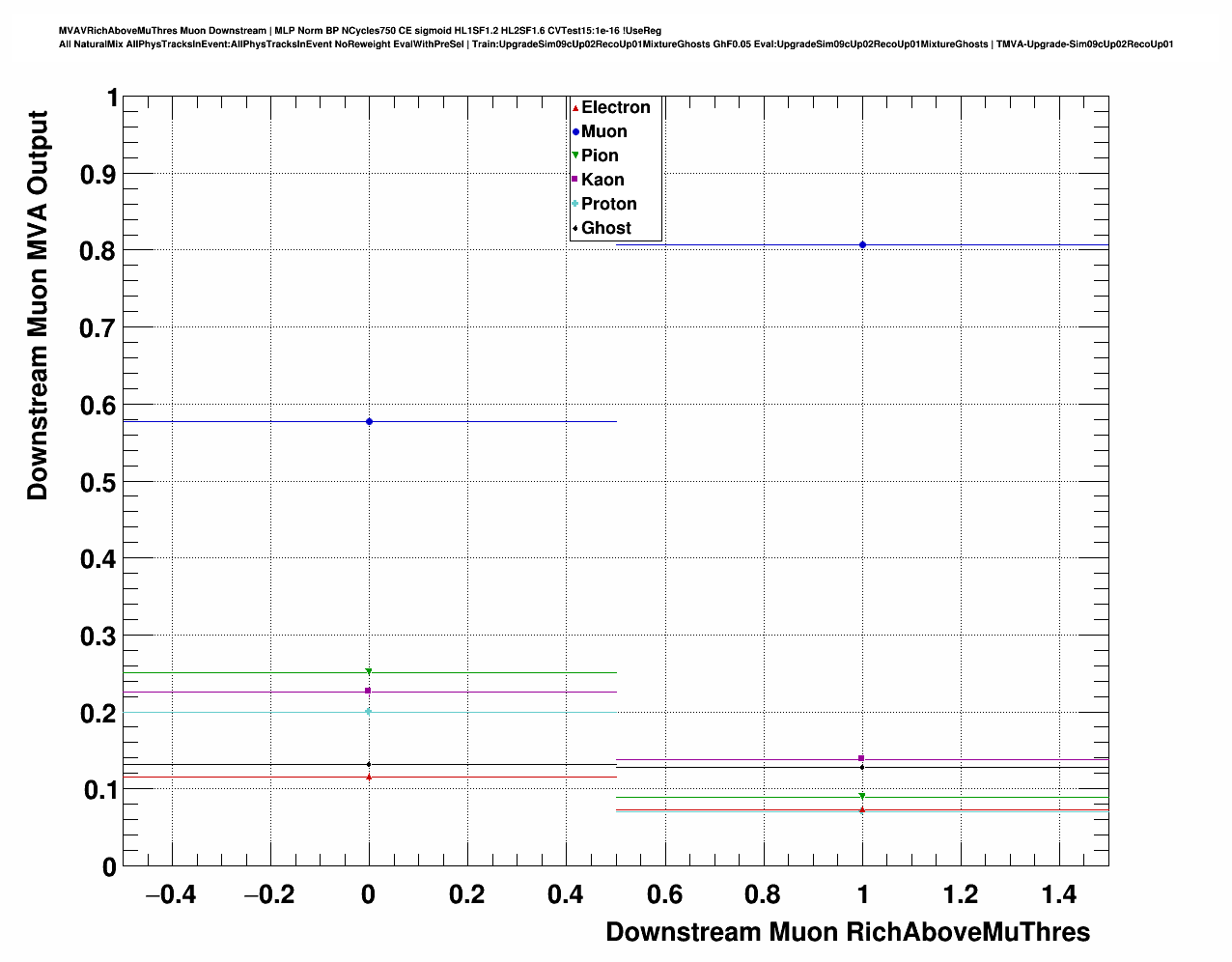Viewport: 1232px width, 962px height.
Task: Click the blue Muon circle legend marker
Action: pos(575,132)
